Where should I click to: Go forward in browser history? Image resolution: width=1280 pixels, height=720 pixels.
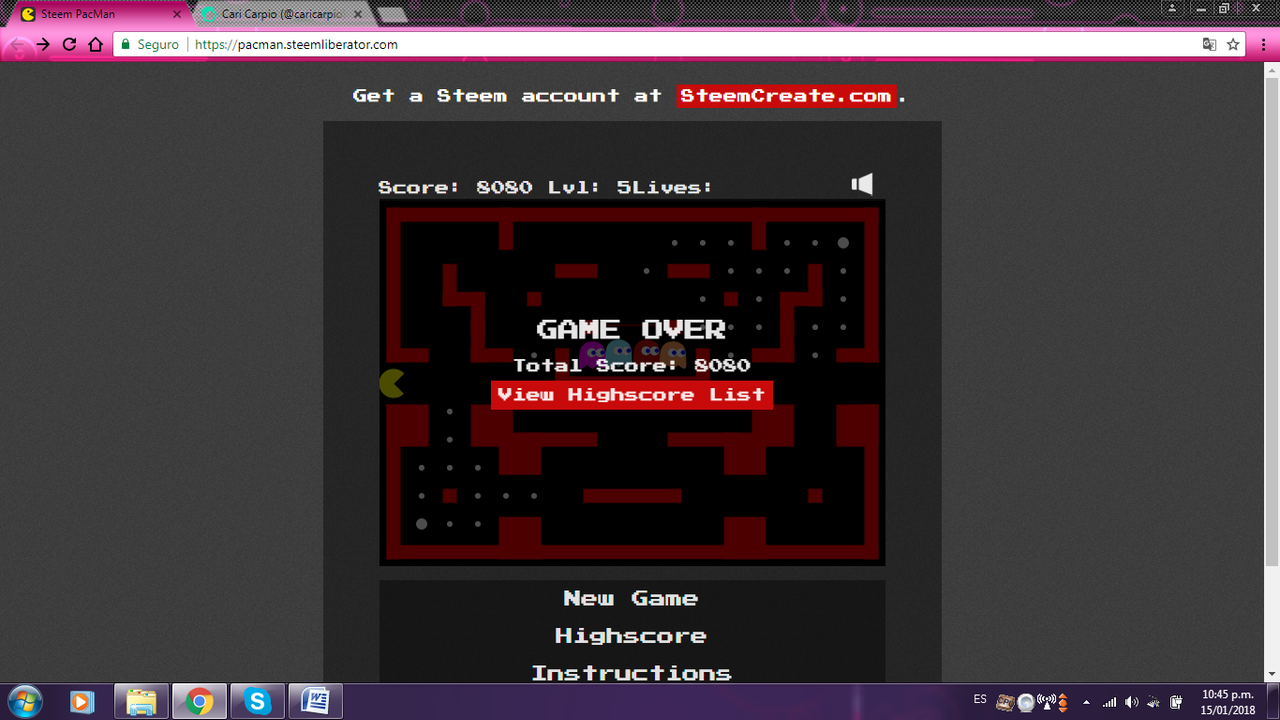[43, 45]
